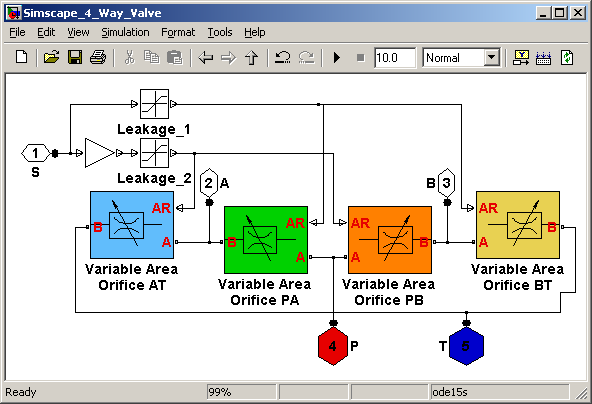Image resolution: width=592 pixels, height=404 pixels.
Task: Navigate forward with the right arrow icon
Action: click(x=228, y=58)
